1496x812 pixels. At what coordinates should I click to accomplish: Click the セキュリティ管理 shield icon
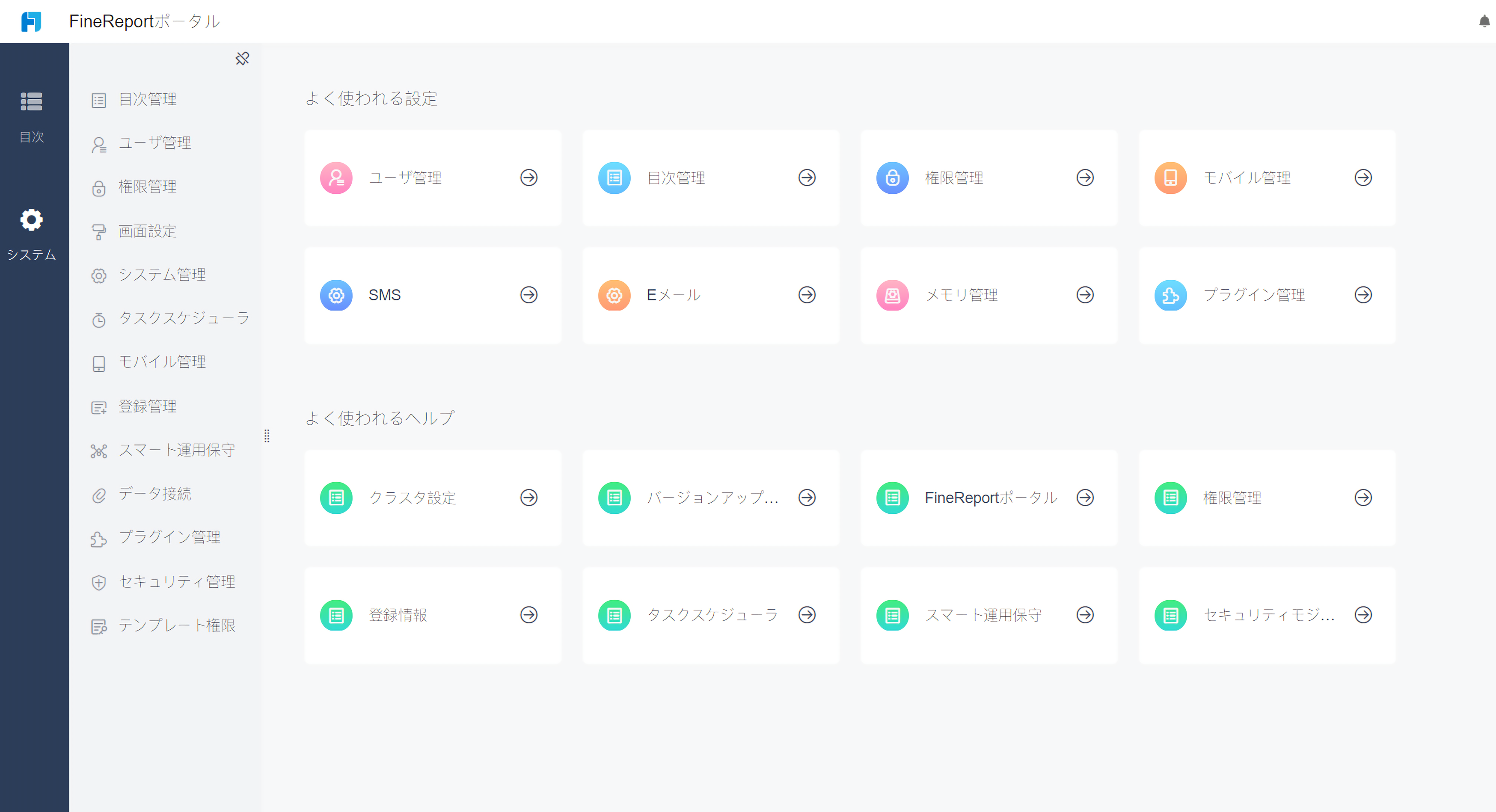(x=99, y=582)
